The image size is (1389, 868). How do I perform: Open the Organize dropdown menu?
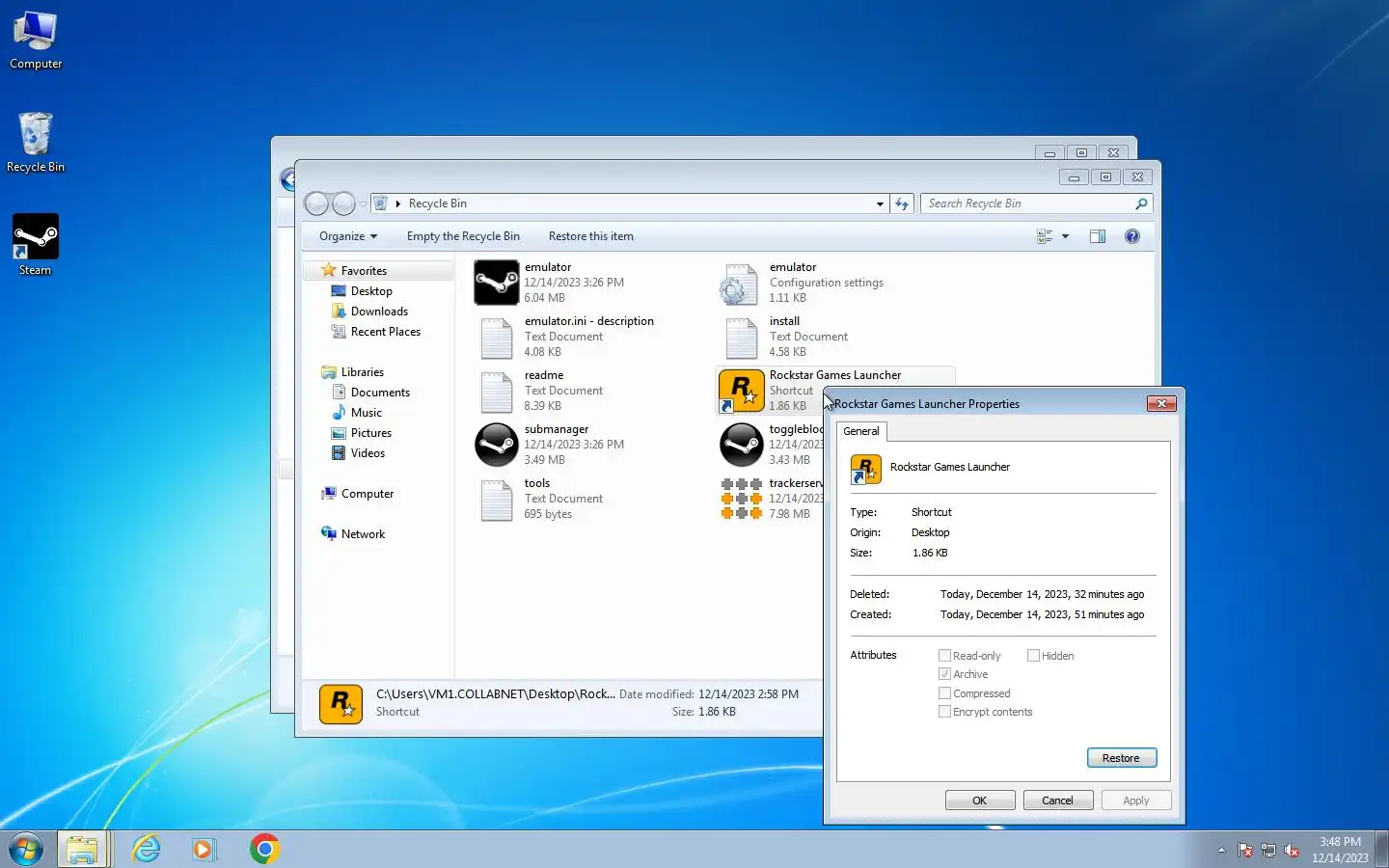coord(348,236)
